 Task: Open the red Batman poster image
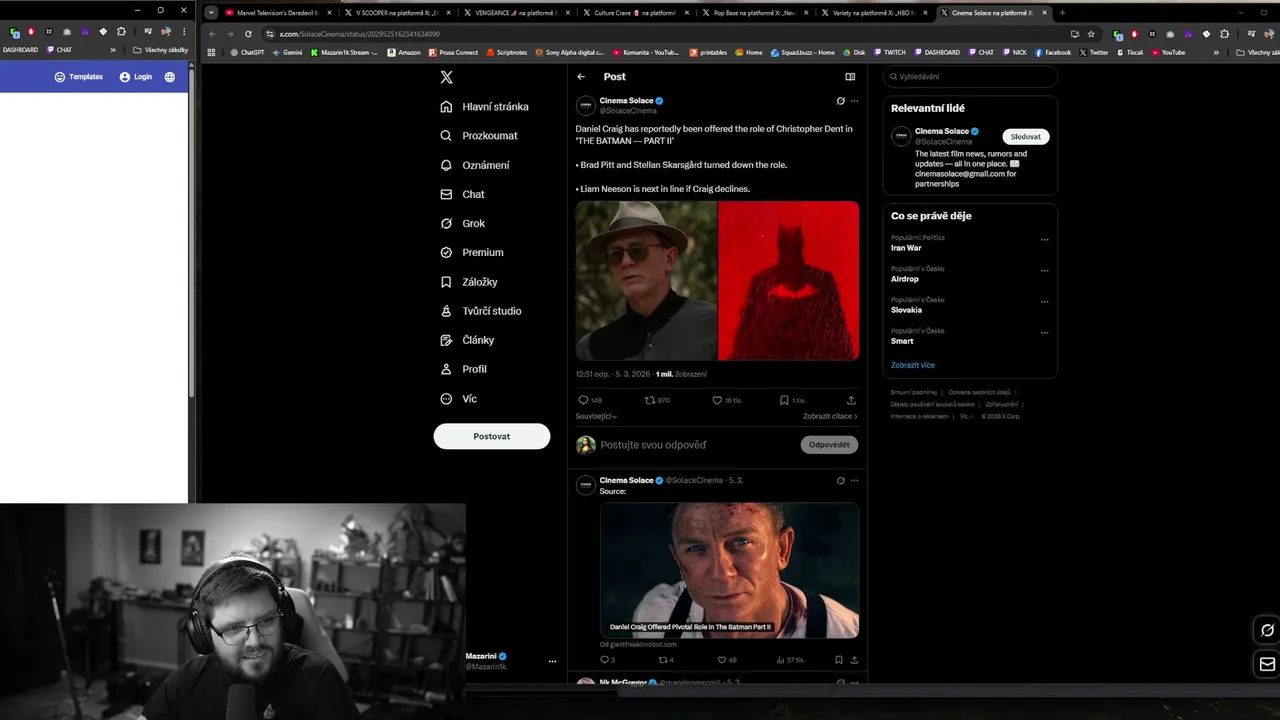[789, 280]
